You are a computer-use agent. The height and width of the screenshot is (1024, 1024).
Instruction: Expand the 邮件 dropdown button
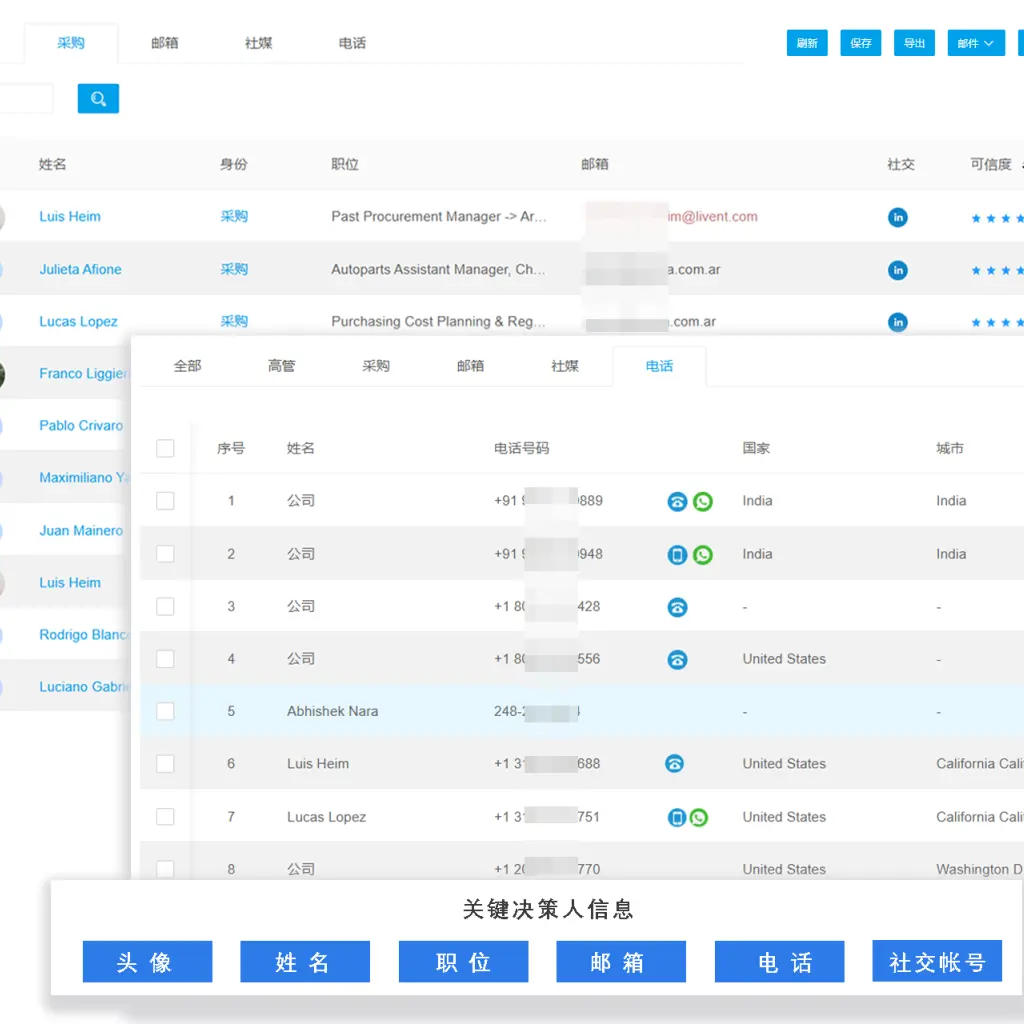pyautogui.click(x=976, y=43)
